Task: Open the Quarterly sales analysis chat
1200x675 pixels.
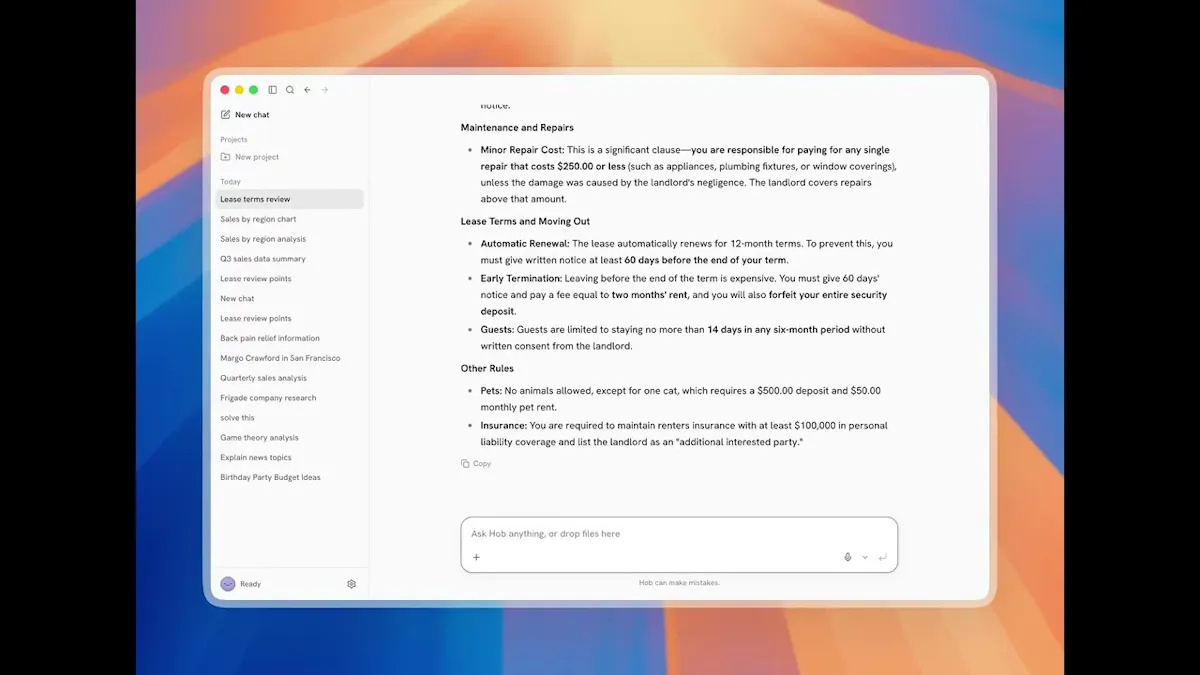Action: coord(290,378)
